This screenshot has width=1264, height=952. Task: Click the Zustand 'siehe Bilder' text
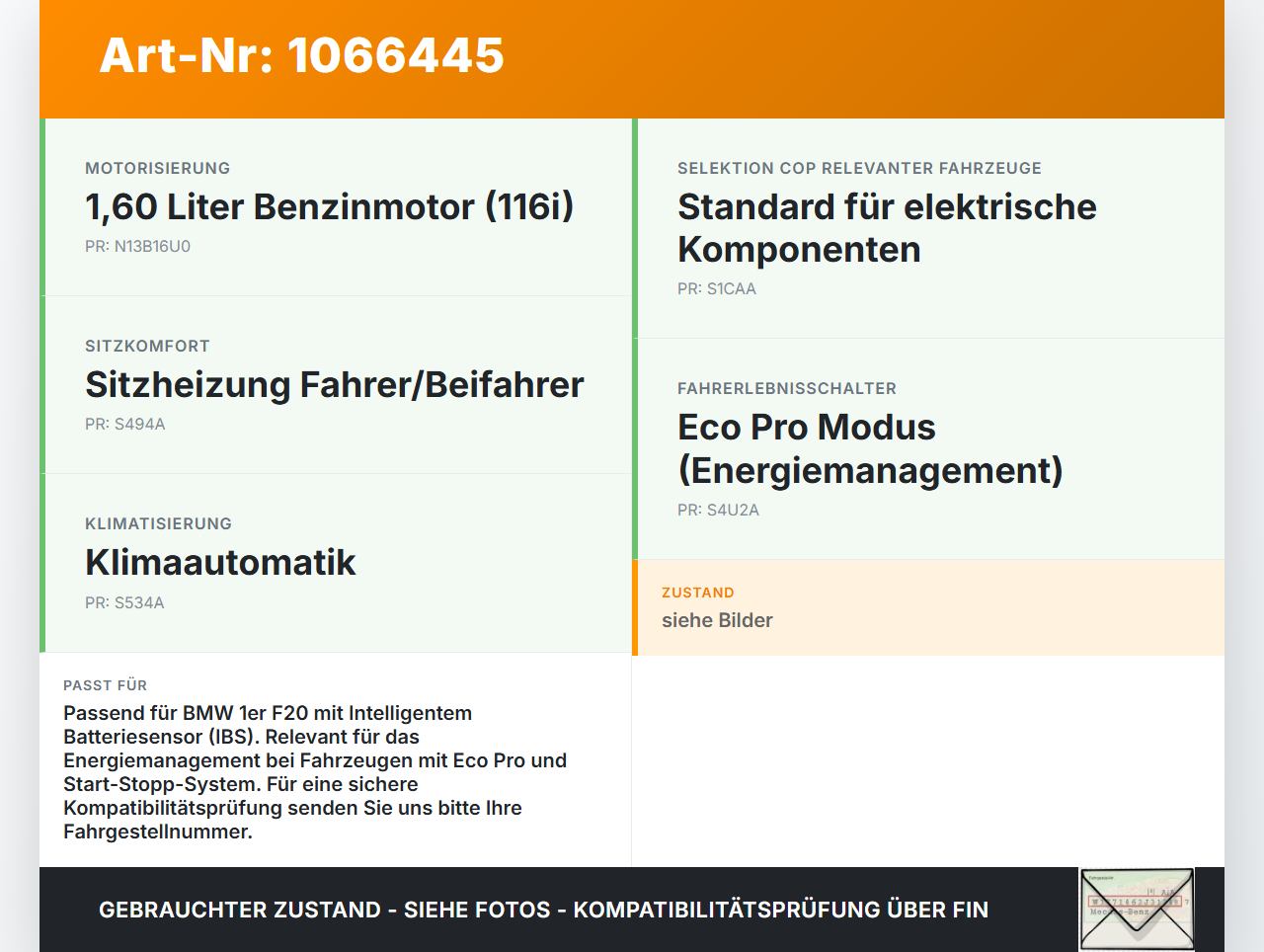pos(717,620)
